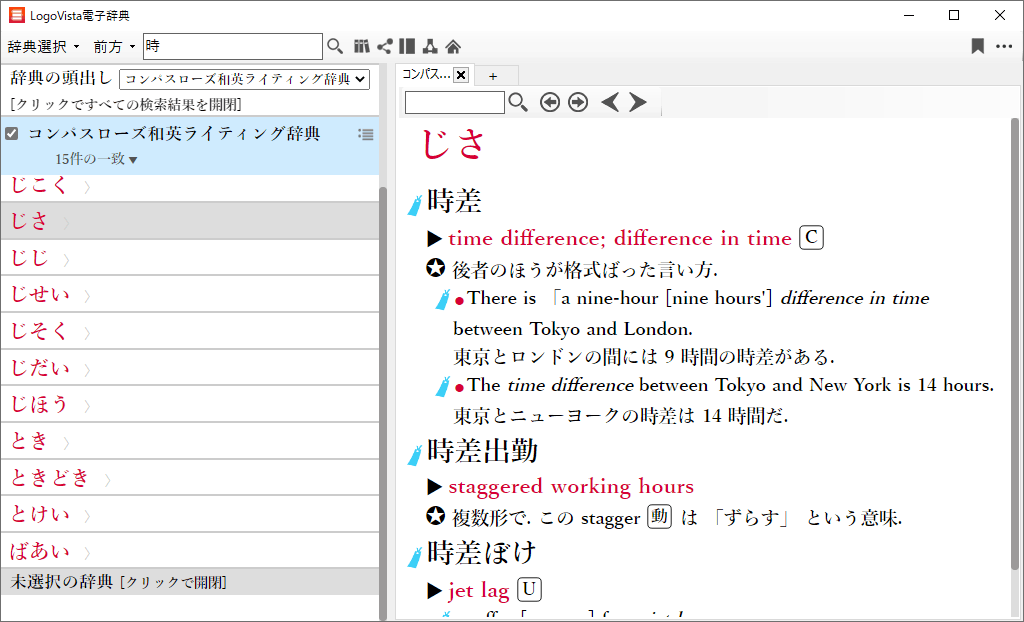Screen dimensions: 1024x622
Task: Click the note 後者のほうが格式ばった言い方
Action: (585, 269)
